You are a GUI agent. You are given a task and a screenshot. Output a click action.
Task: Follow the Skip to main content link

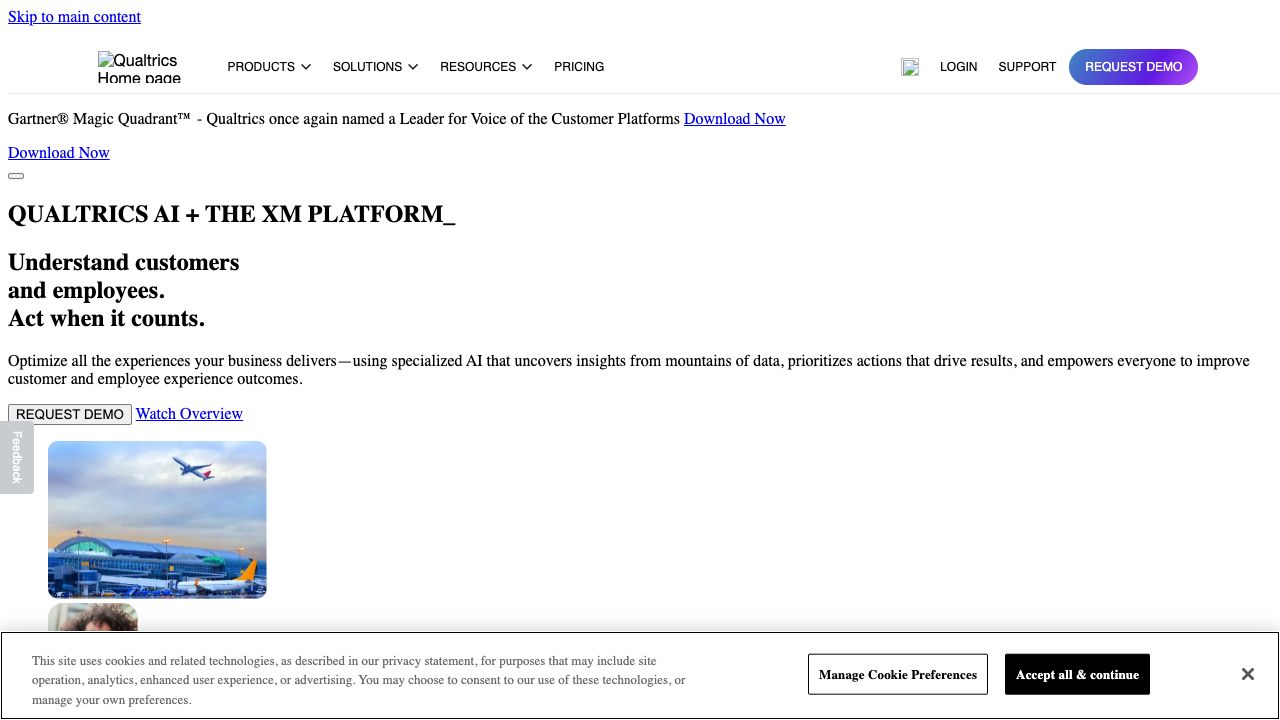coord(74,17)
